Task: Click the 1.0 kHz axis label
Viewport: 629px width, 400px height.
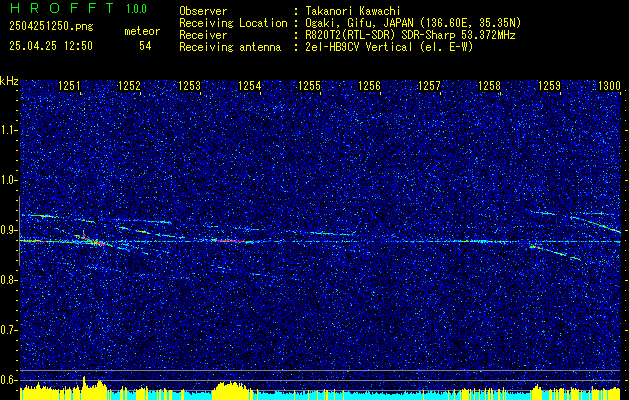Action: (9, 181)
